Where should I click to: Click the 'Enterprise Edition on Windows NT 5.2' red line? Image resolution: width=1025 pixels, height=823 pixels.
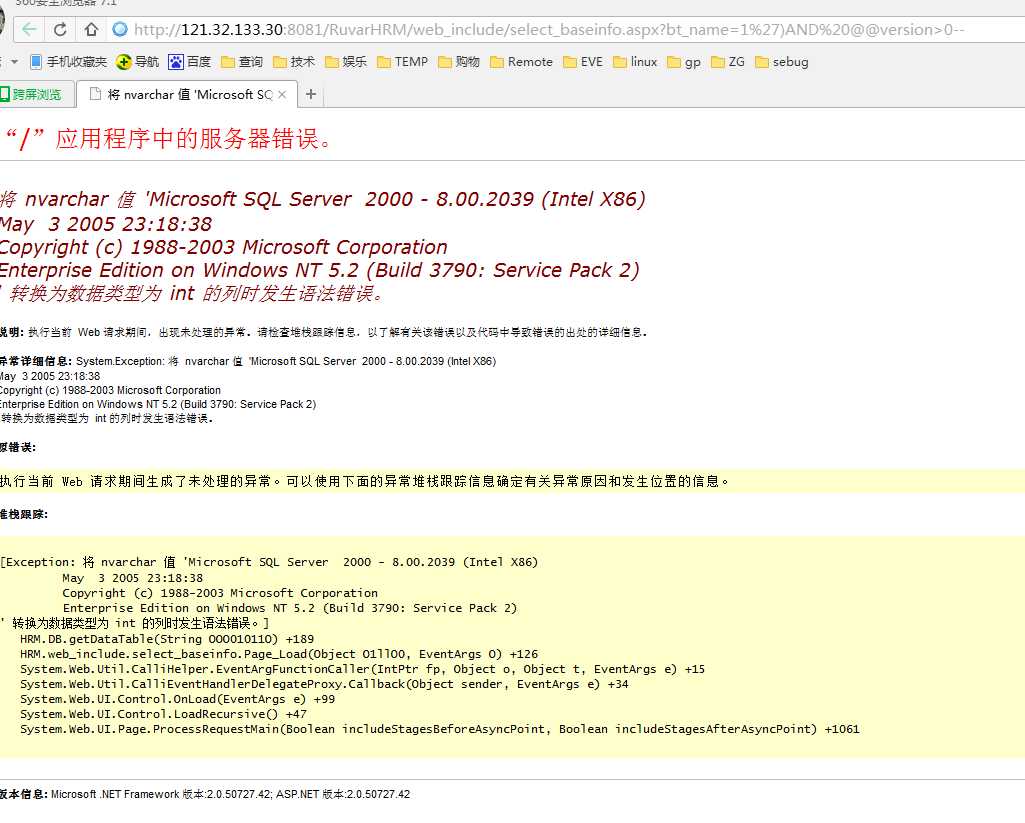pos(319,270)
